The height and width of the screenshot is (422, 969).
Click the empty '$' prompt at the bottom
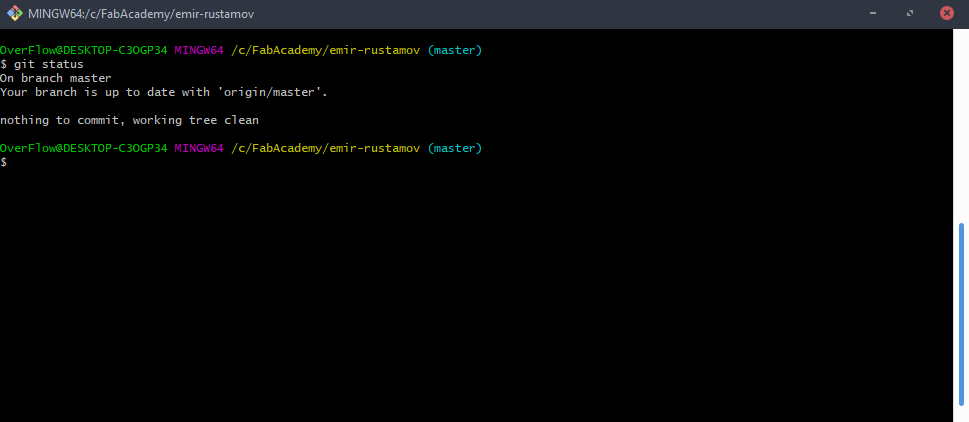[x=4, y=162]
